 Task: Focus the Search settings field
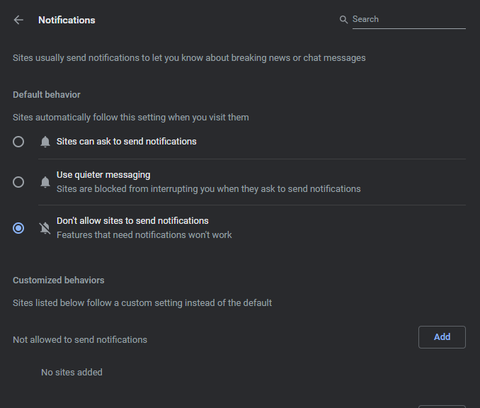click(x=409, y=20)
